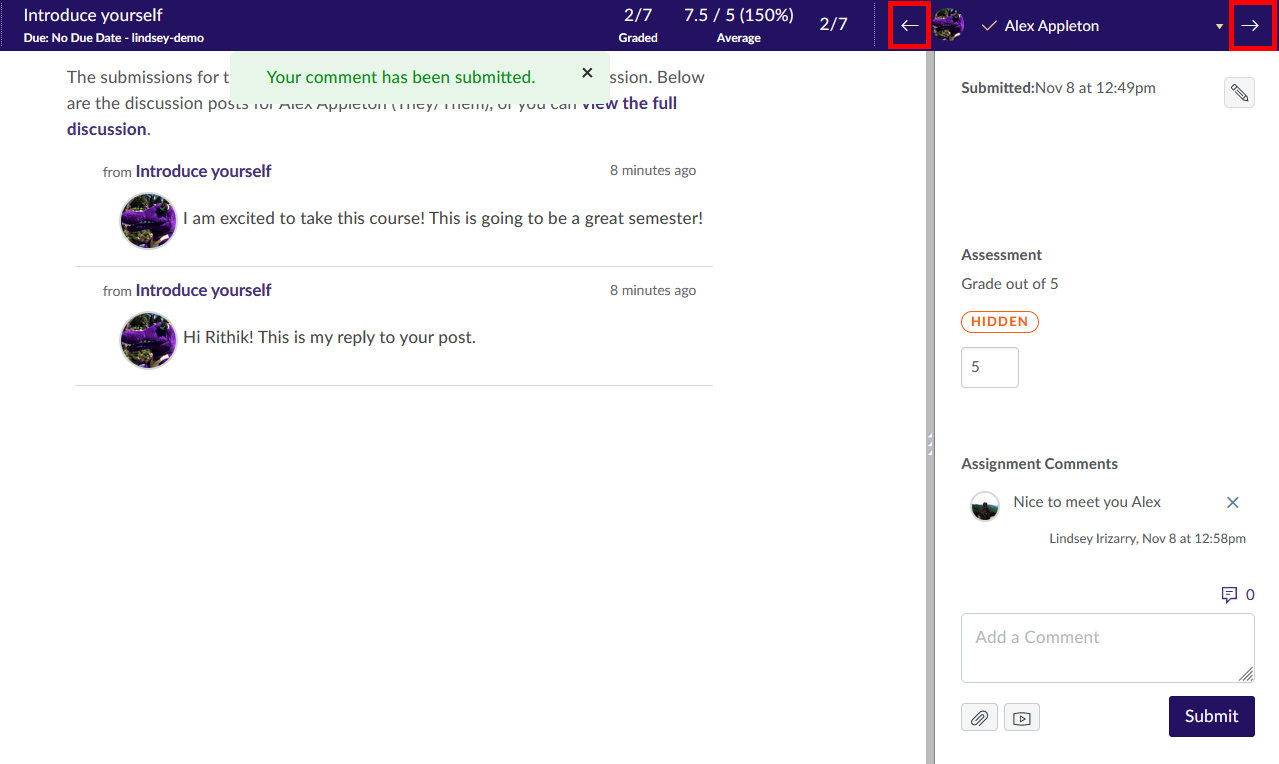Viewport: 1279px width, 764px height.
Task: Focus the grade out of 5 field
Action: point(989,367)
